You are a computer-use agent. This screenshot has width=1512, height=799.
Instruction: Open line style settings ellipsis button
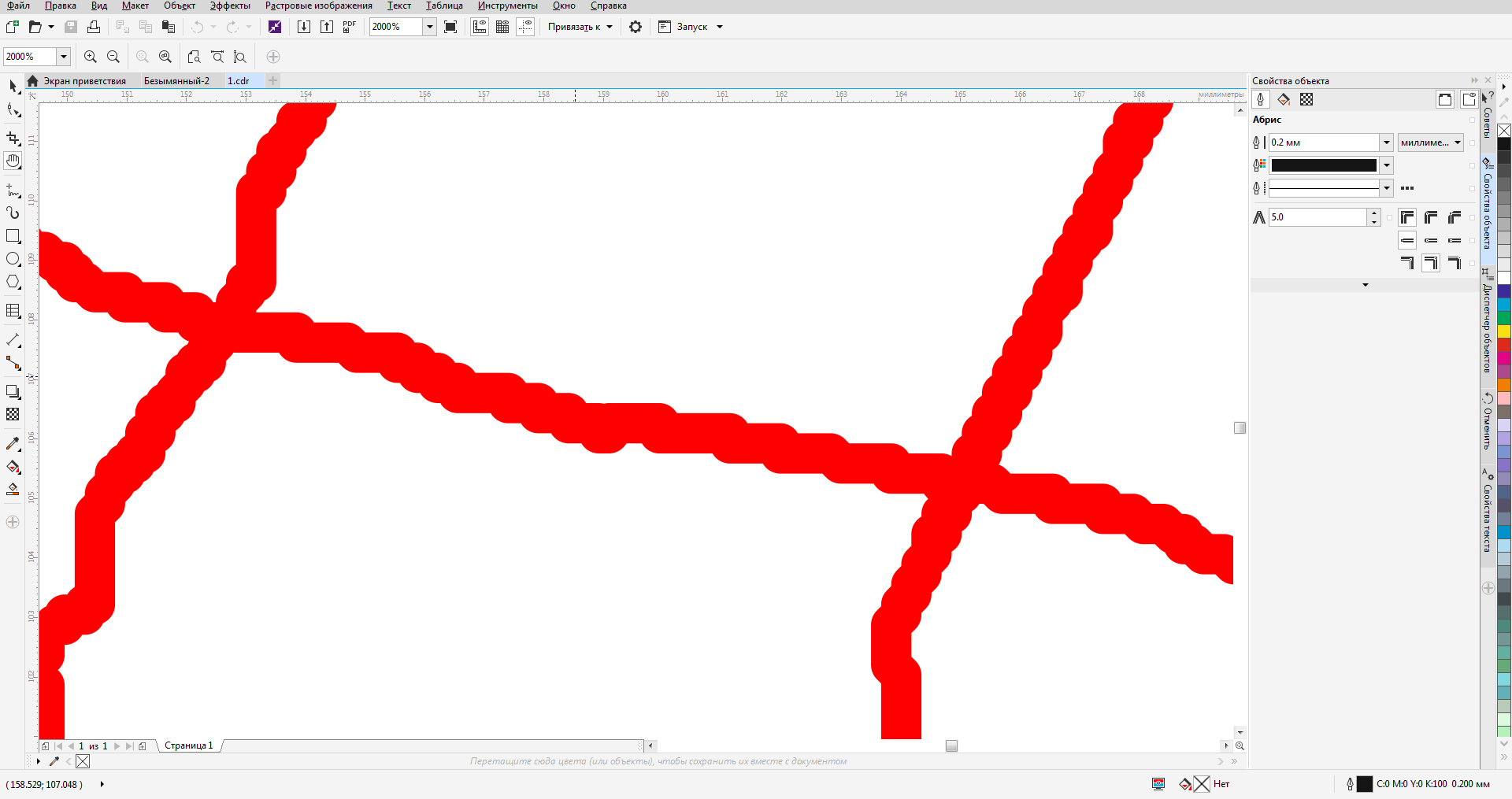pos(1407,188)
